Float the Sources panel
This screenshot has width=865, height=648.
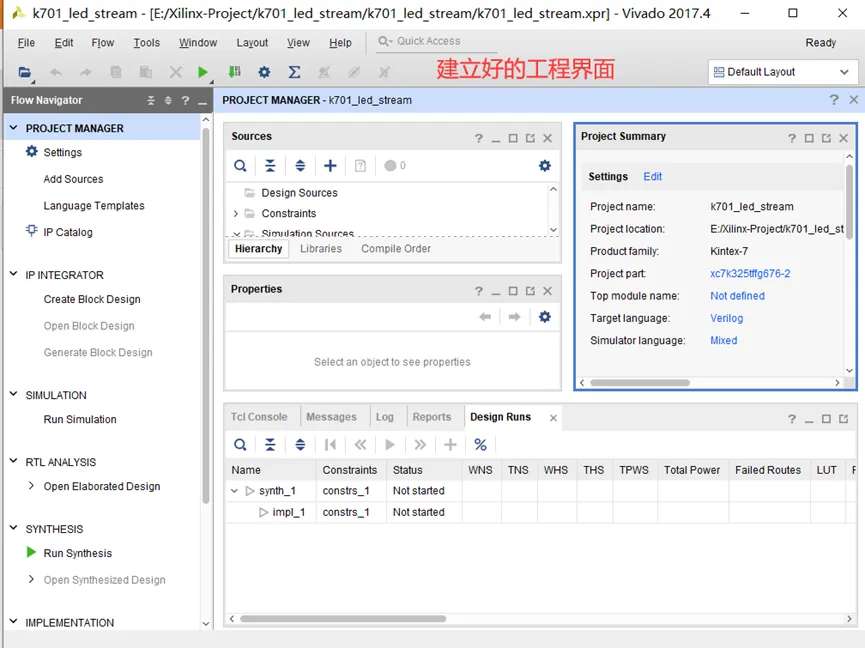pos(530,138)
